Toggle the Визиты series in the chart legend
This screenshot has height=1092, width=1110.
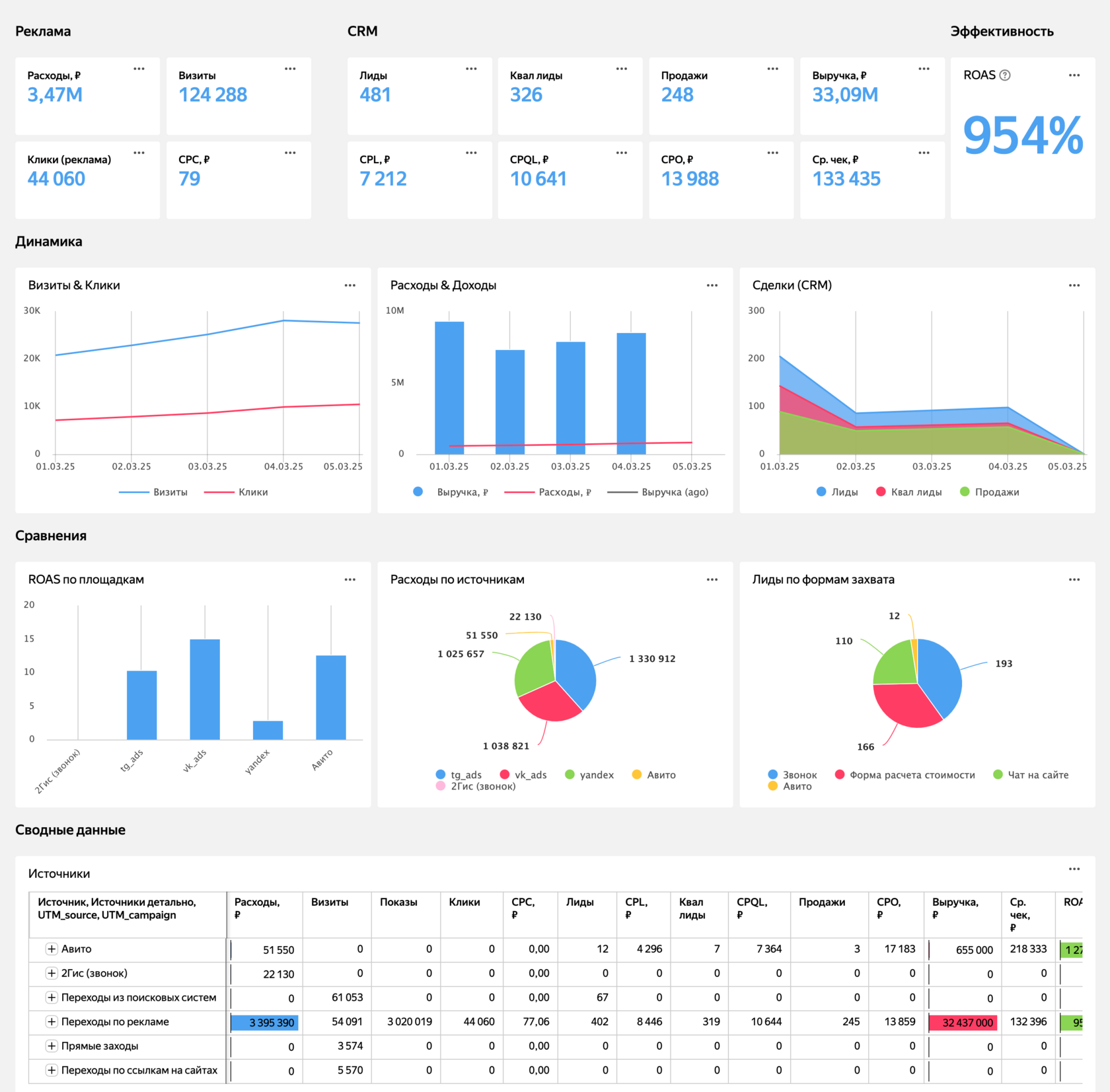tap(153, 492)
